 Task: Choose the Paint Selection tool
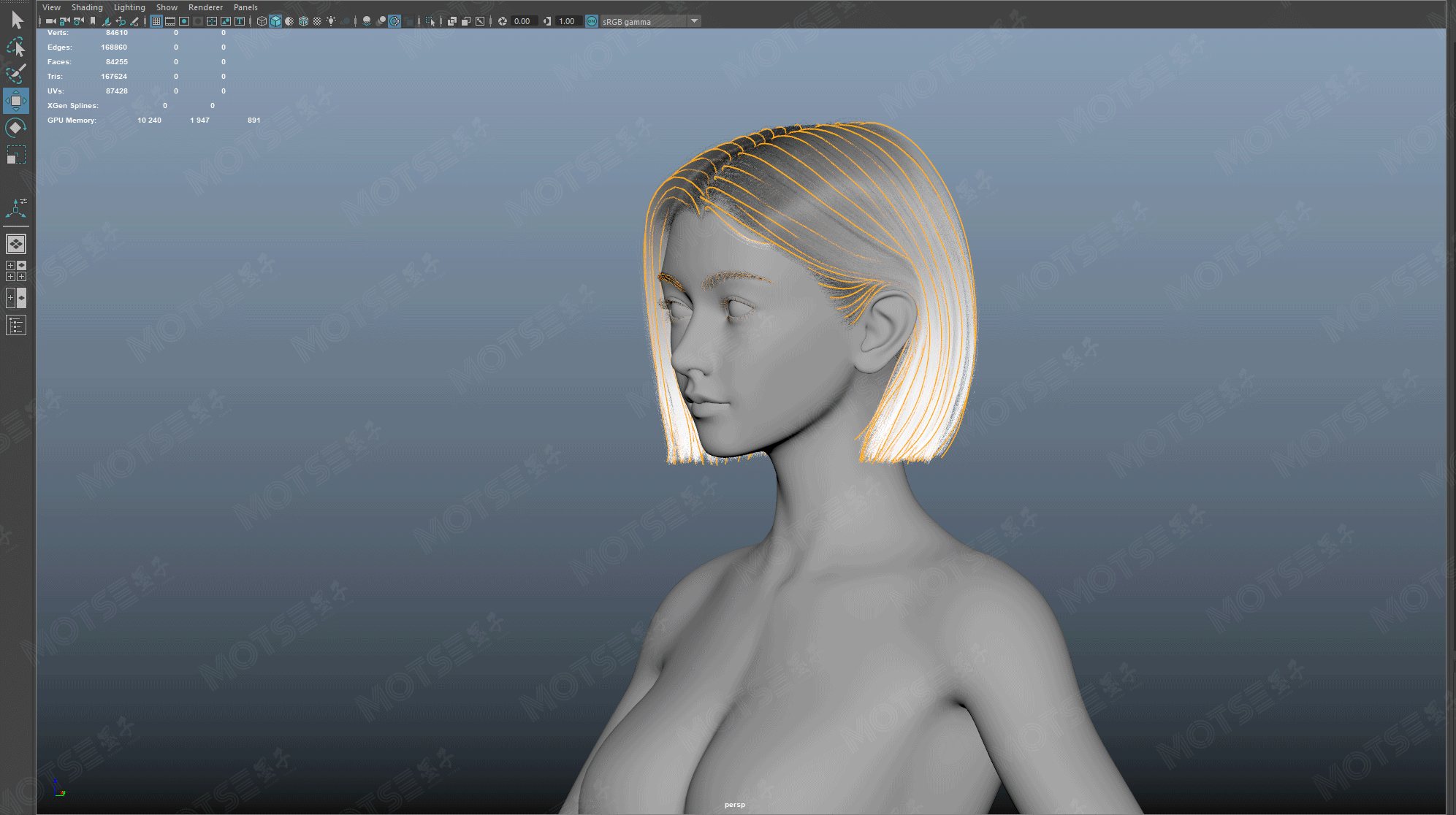click(x=16, y=74)
